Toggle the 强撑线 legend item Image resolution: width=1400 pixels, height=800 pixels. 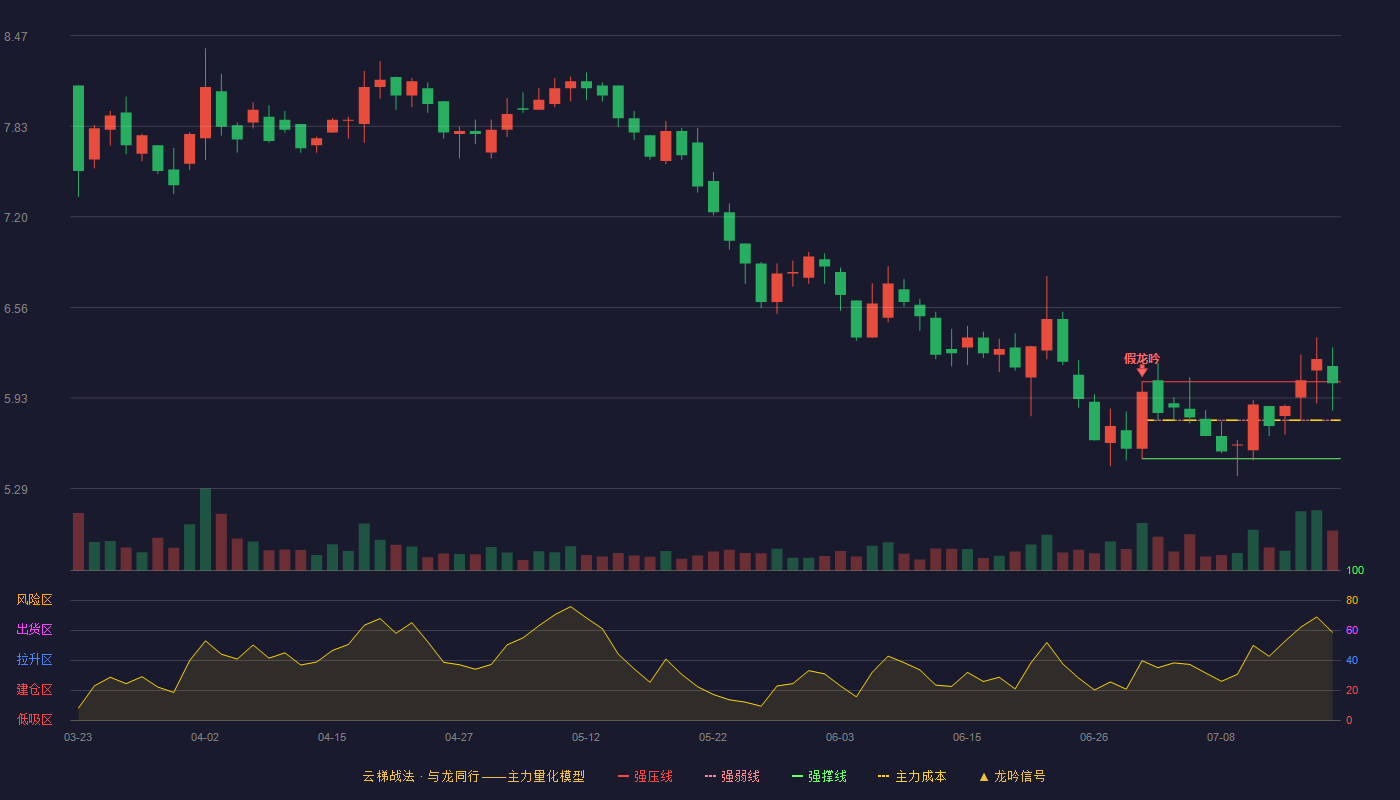[x=819, y=776]
